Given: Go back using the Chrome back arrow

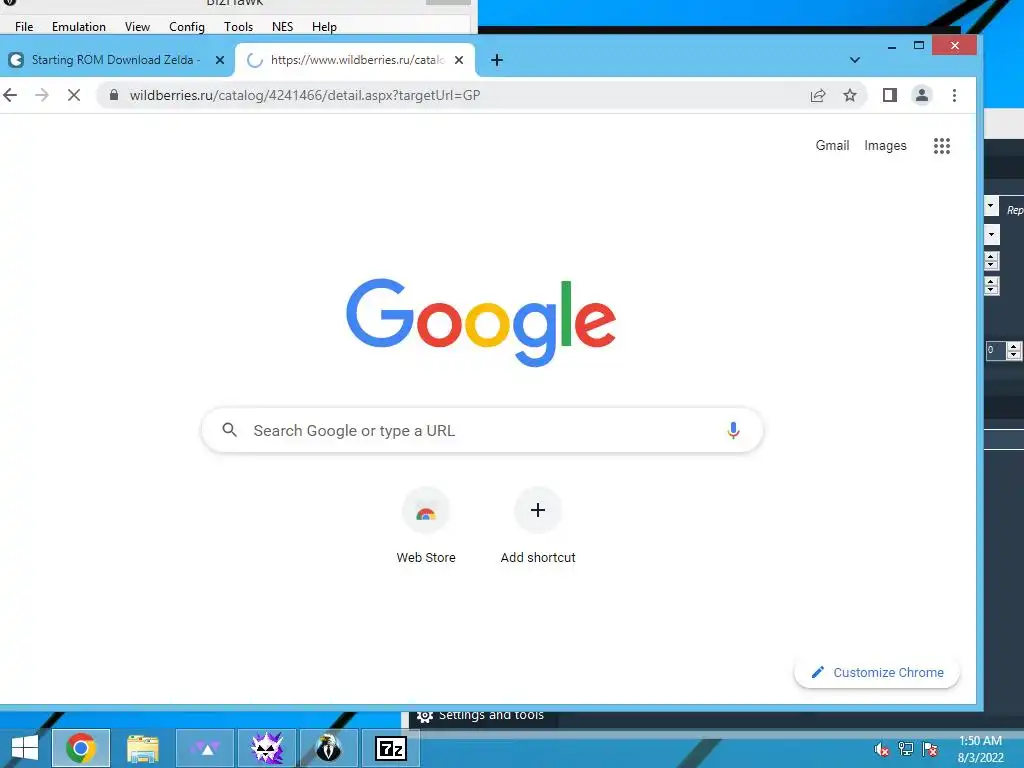Looking at the screenshot, I should tap(10, 95).
